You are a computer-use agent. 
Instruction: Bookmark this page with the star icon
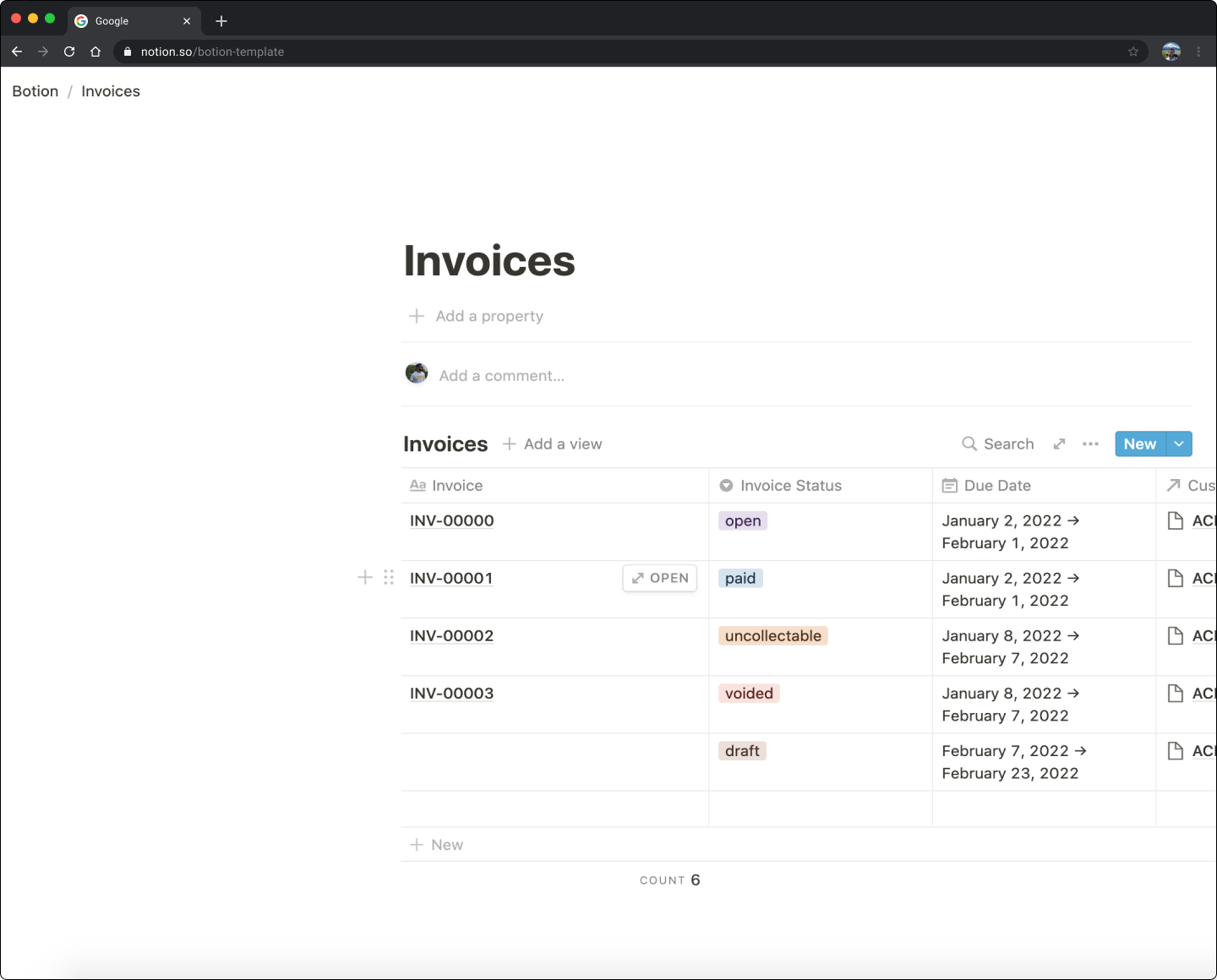(x=1133, y=52)
